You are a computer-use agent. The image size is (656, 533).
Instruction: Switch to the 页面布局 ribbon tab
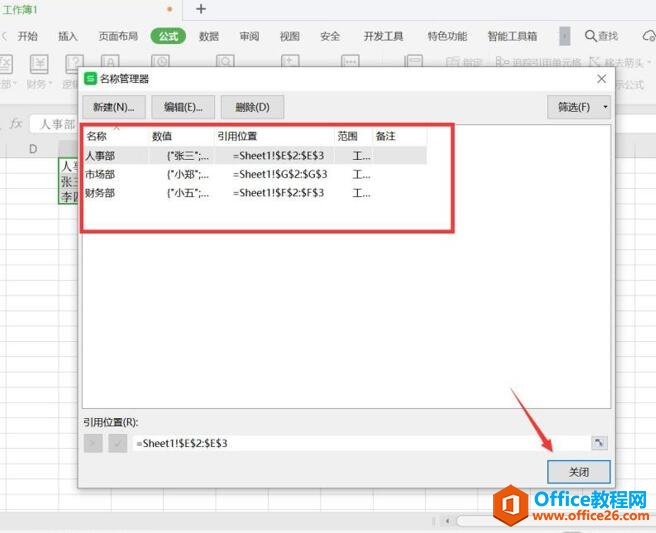click(118, 36)
